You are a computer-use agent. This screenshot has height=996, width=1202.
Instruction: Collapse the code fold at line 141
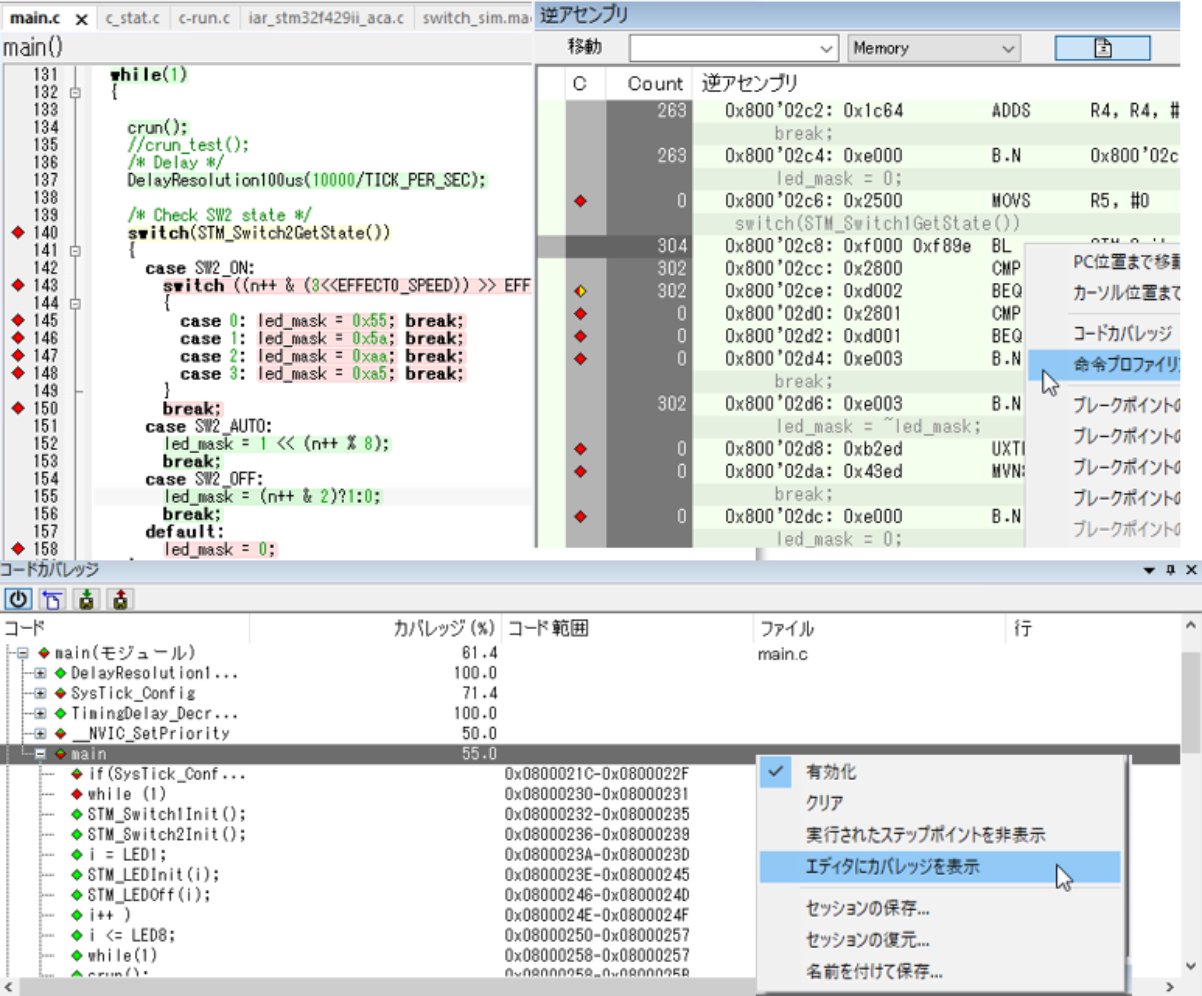point(75,250)
